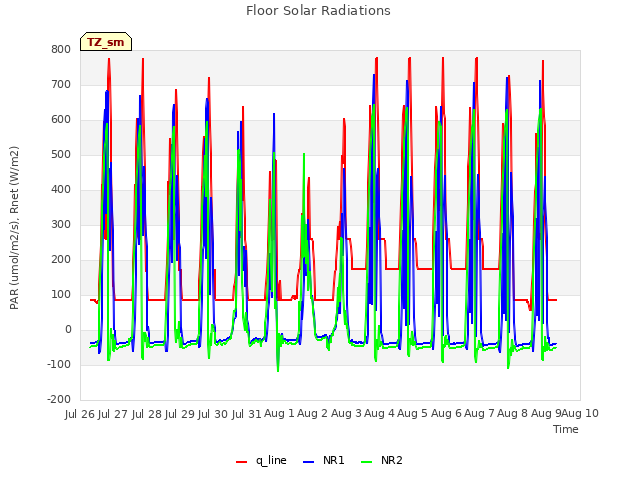This screenshot has height=480, width=640.
Task: Click the NR1 legend label
Action: (333, 460)
